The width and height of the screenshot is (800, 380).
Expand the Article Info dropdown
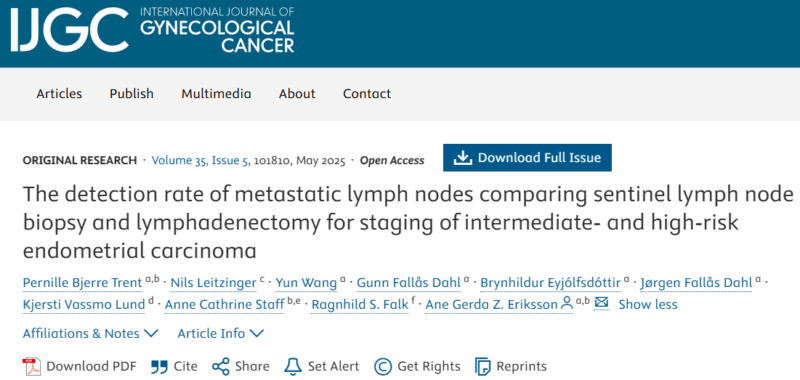tap(220, 334)
